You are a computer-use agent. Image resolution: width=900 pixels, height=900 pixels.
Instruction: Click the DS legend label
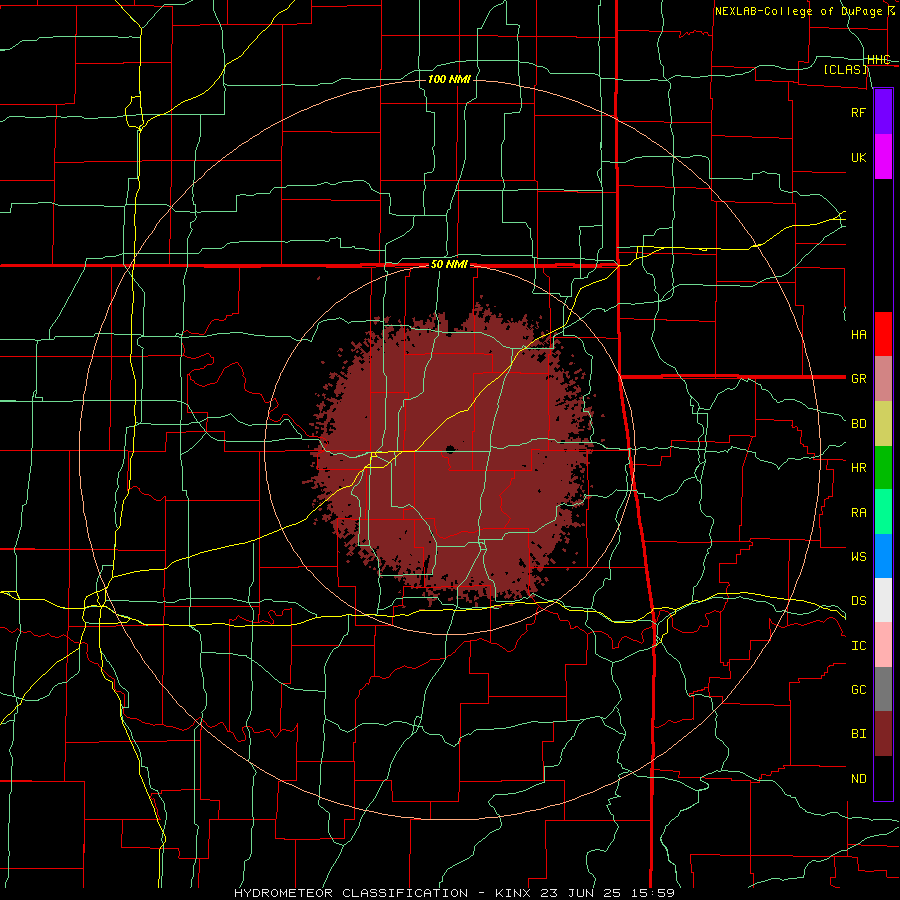pos(858,600)
